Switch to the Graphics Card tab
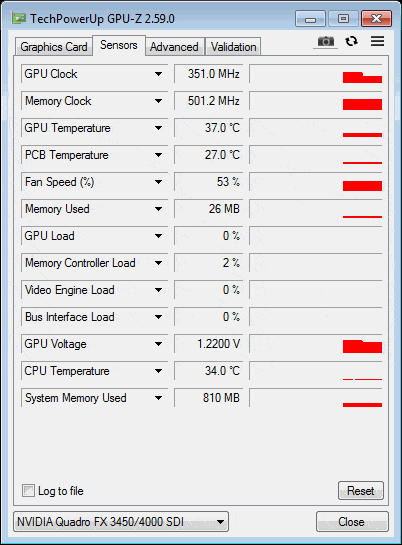Viewport: 402px width, 545px height. pyautogui.click(x=54, y=47)
